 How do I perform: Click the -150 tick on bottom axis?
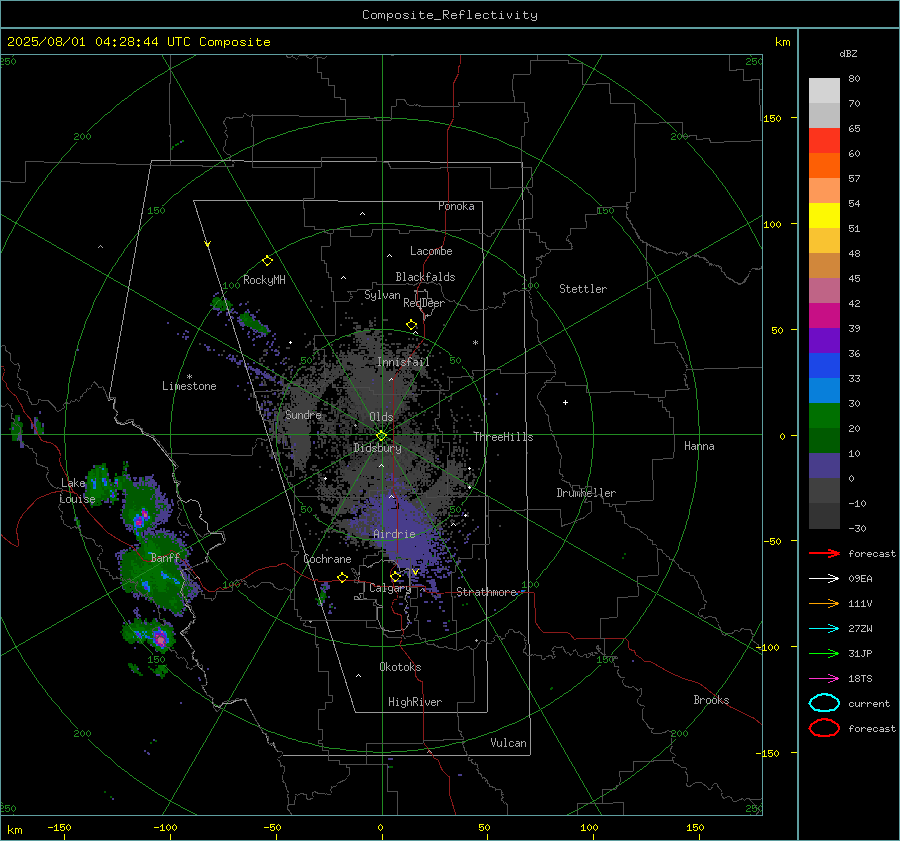coord(59,827)
